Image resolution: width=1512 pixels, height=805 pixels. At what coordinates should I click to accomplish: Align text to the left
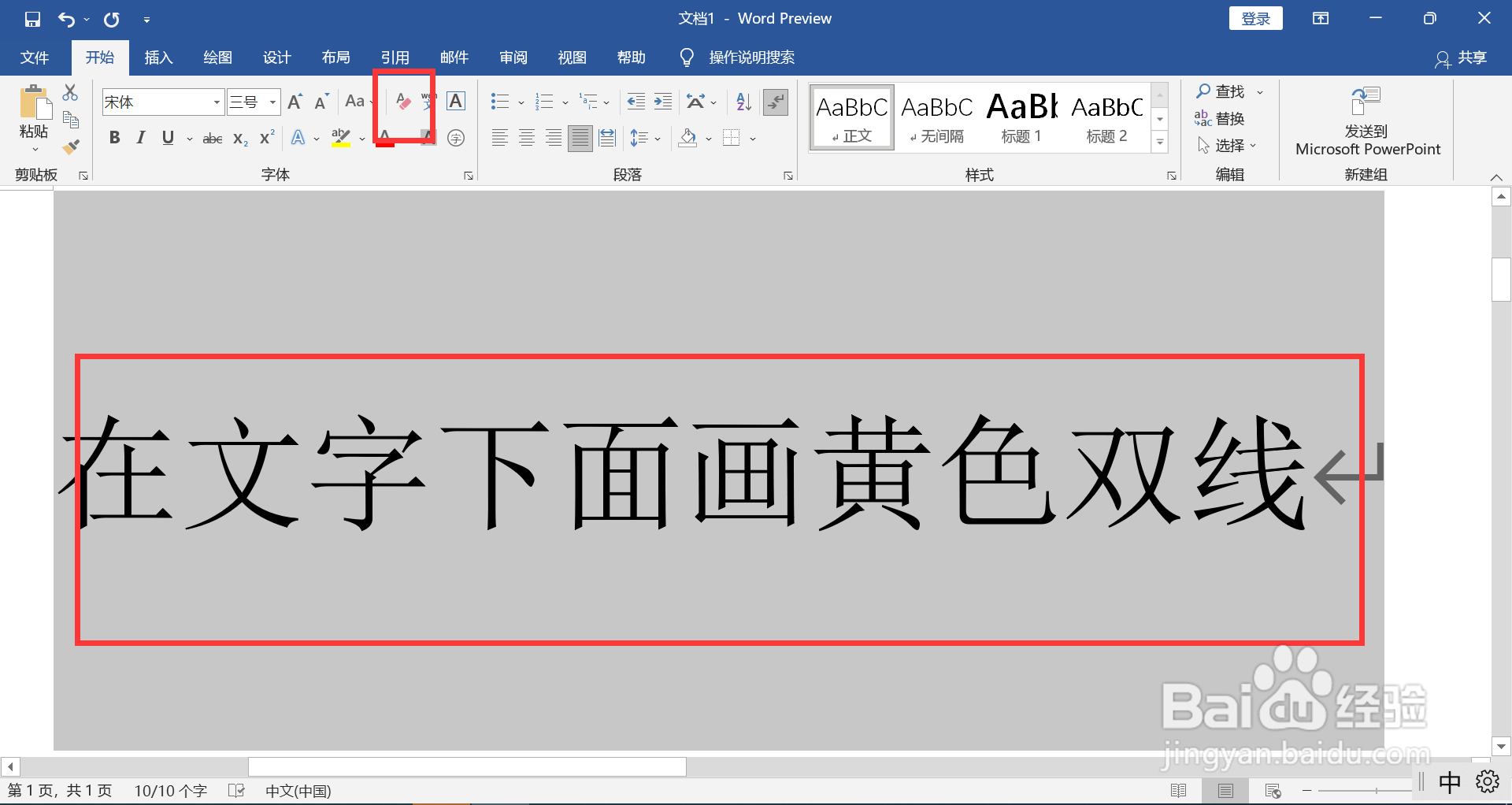pyautogui.click(x=499, y=139)
